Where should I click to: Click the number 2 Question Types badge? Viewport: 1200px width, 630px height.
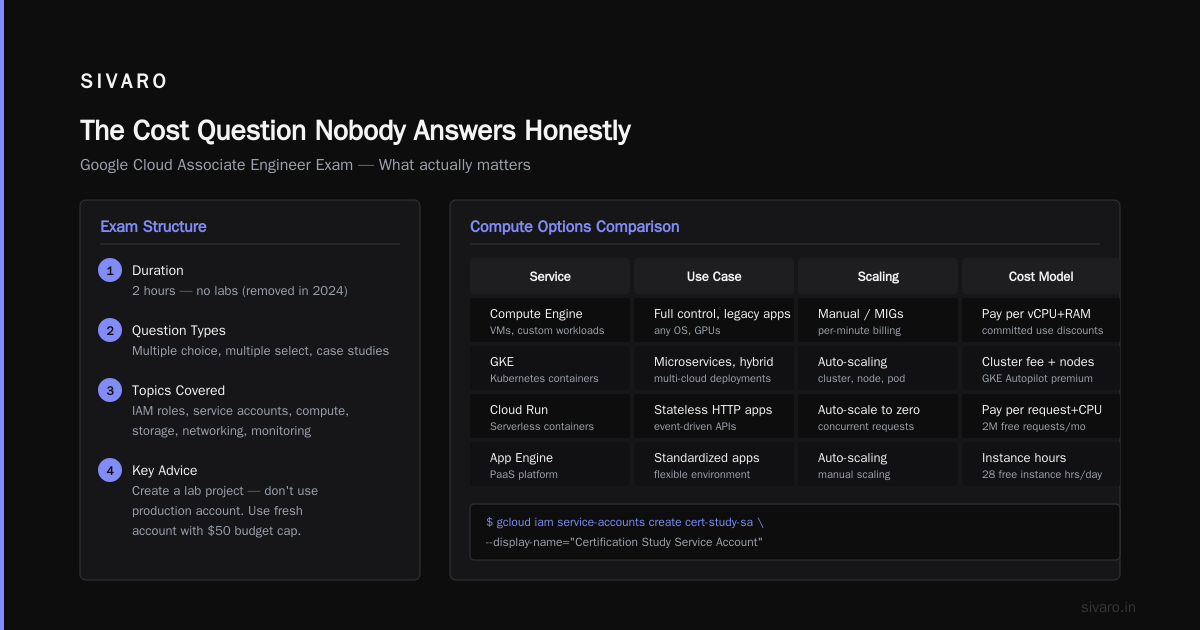[x=110, y=330]
